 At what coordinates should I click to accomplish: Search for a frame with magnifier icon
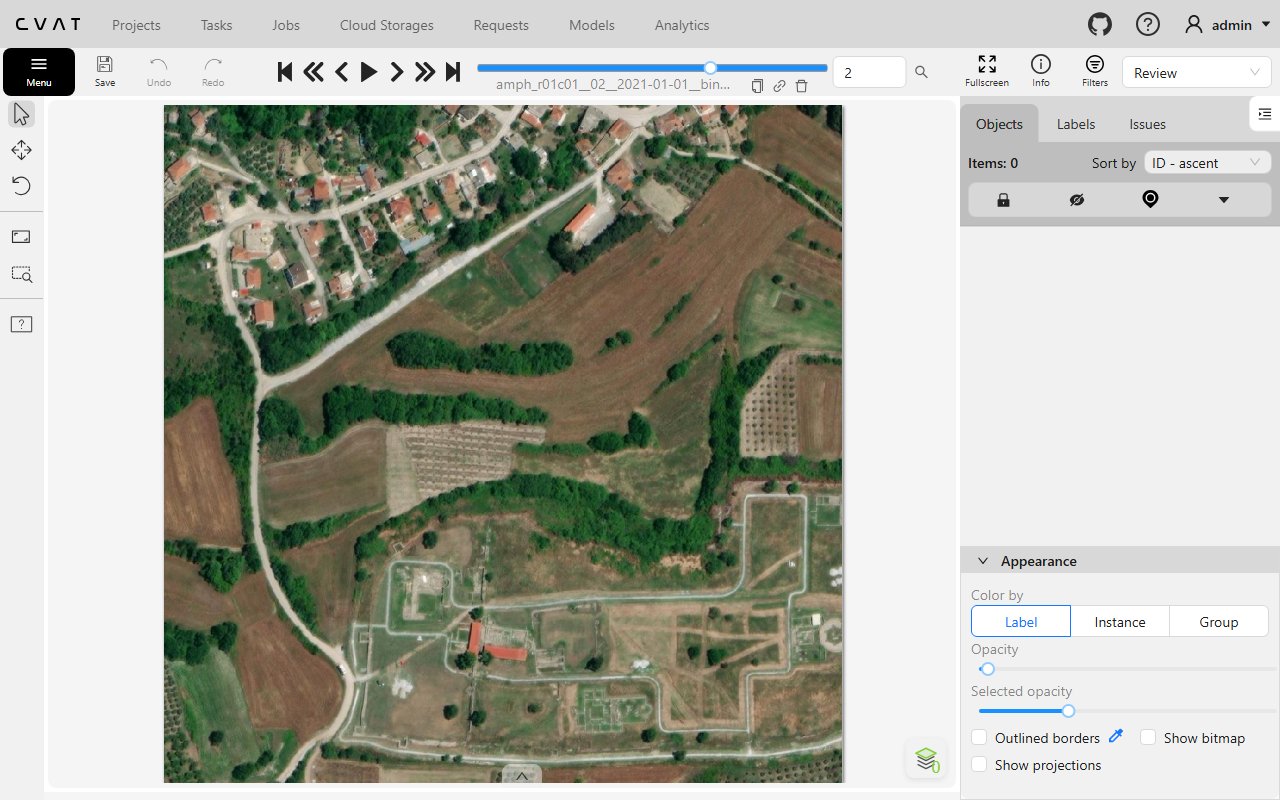pyautogui.click(x=921, y=72)
